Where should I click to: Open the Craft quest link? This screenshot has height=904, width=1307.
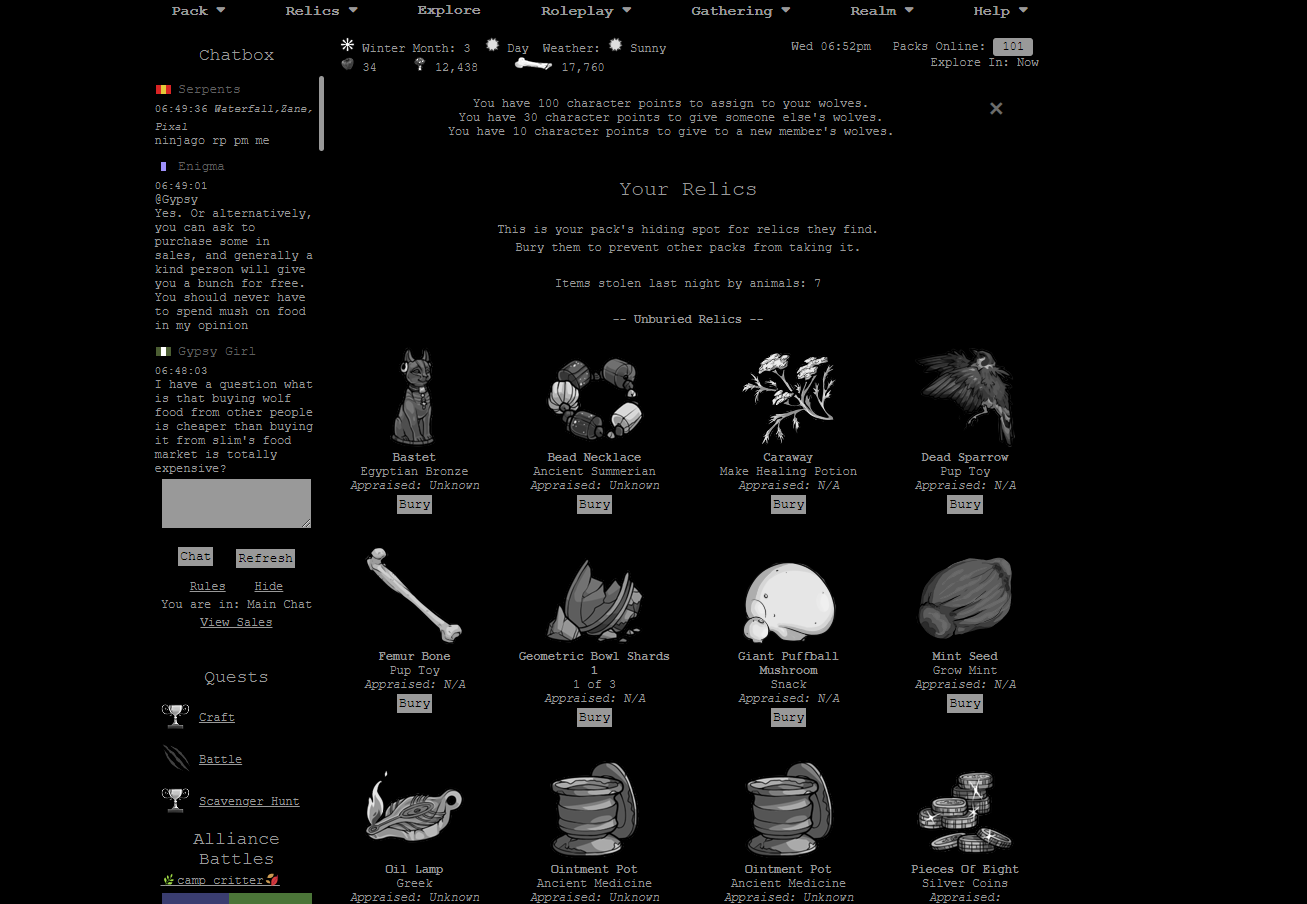[x=216, y=718]
